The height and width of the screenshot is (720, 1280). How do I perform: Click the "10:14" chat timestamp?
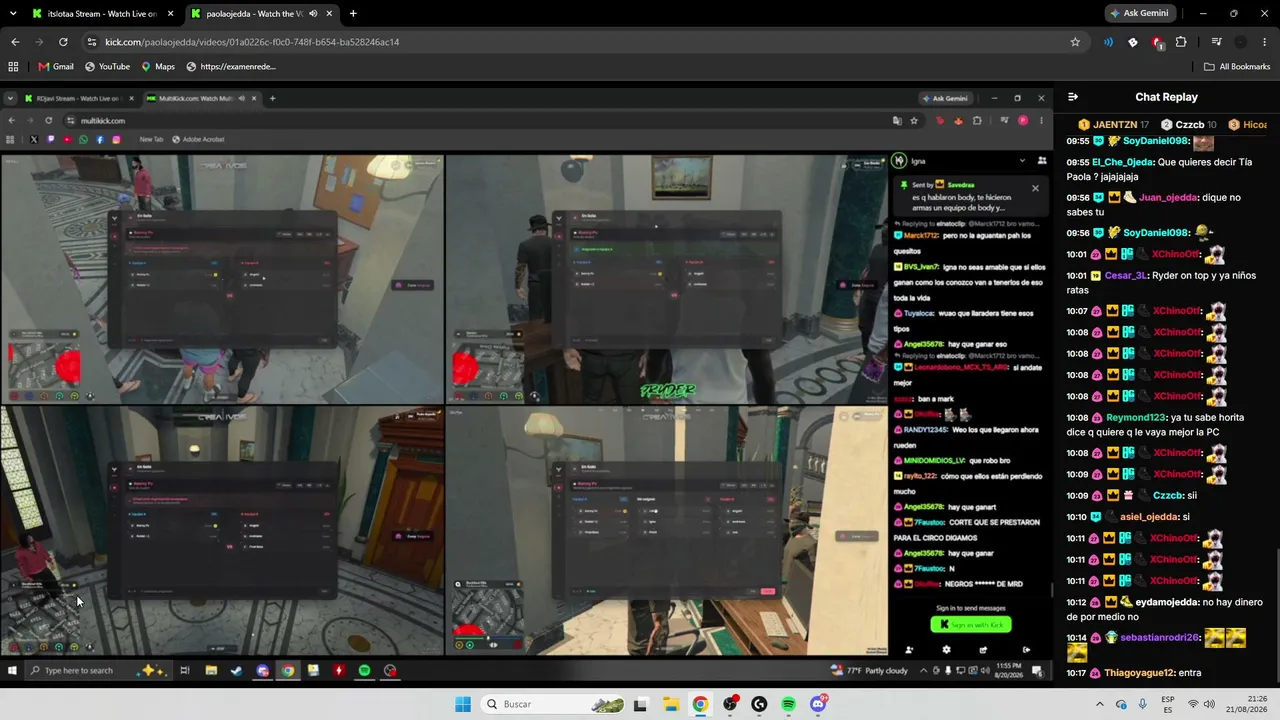point(1076,638)
